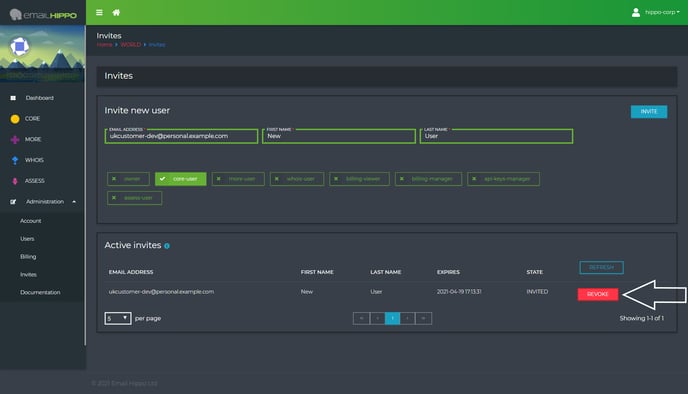Click the Email Address input field
Image resolution: width=688 pixels, height=394 pixels.
(x=181, y=136)
